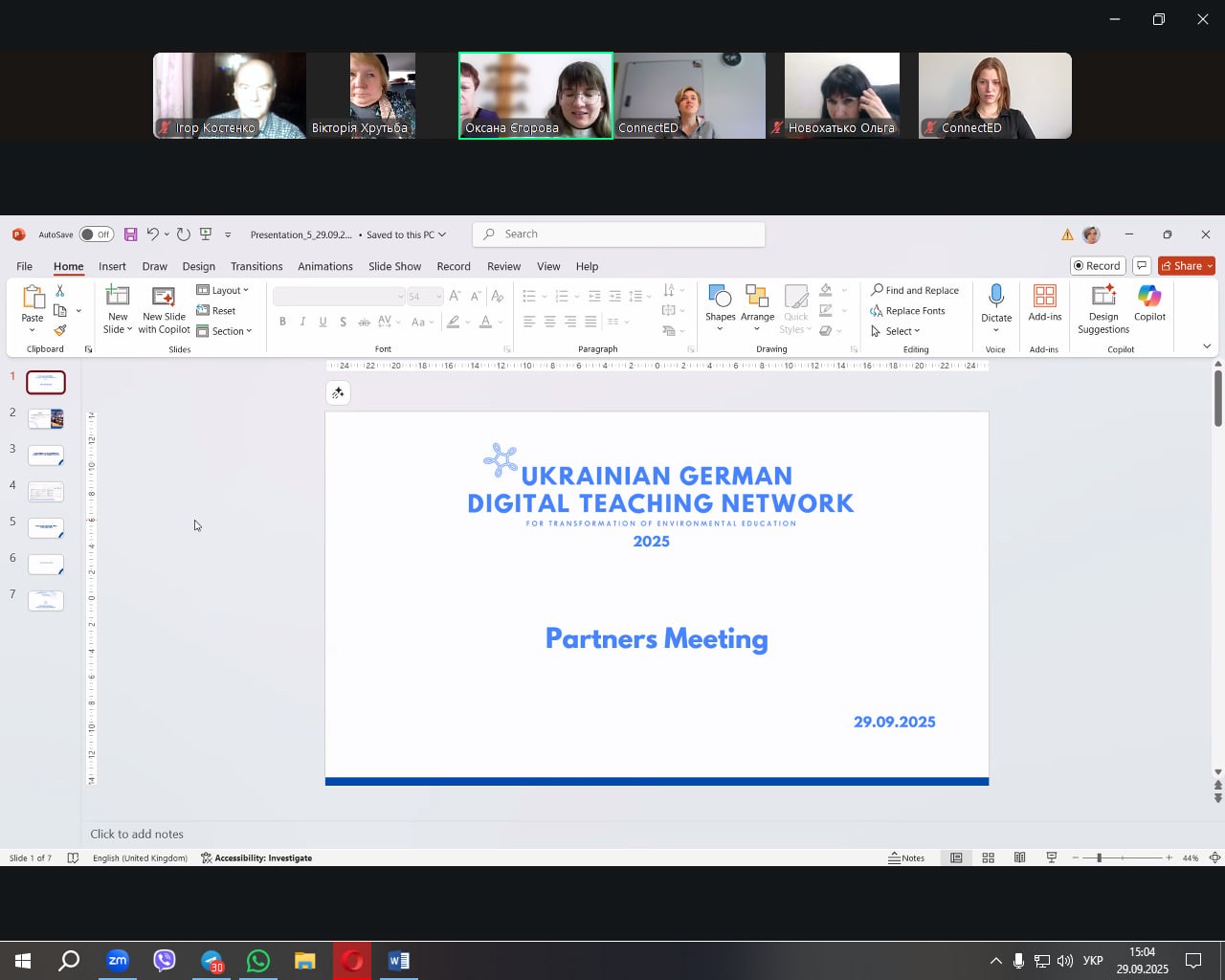This screenshot has width=1225, height=980.
Task: Expand the Section dropdown
Action: click(x=225, y=331)
